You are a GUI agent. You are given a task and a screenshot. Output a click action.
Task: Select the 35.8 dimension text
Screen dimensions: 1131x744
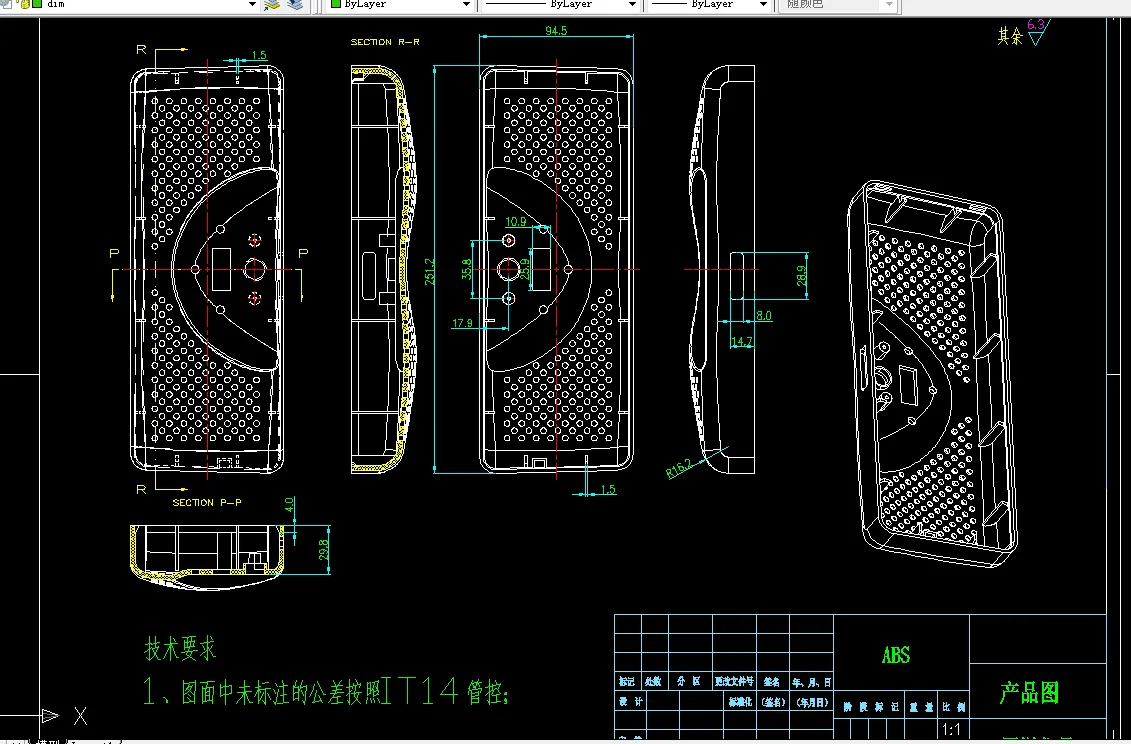click(x=467, y=269)
